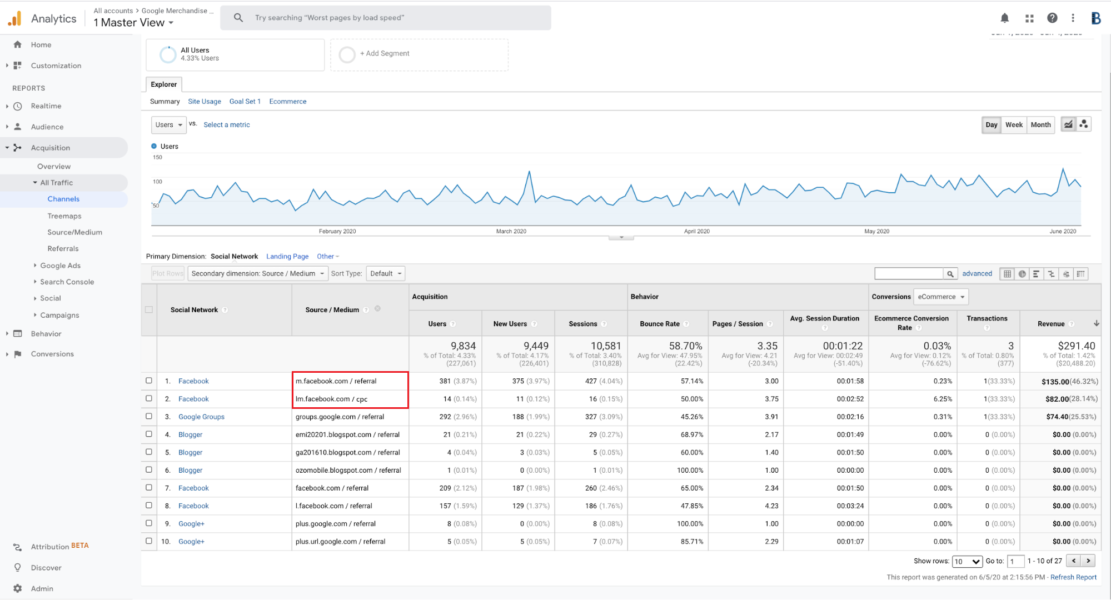Click the Analytics logo icon
The height and width of the screenshot is (600, 1111).
click(15, 18)
